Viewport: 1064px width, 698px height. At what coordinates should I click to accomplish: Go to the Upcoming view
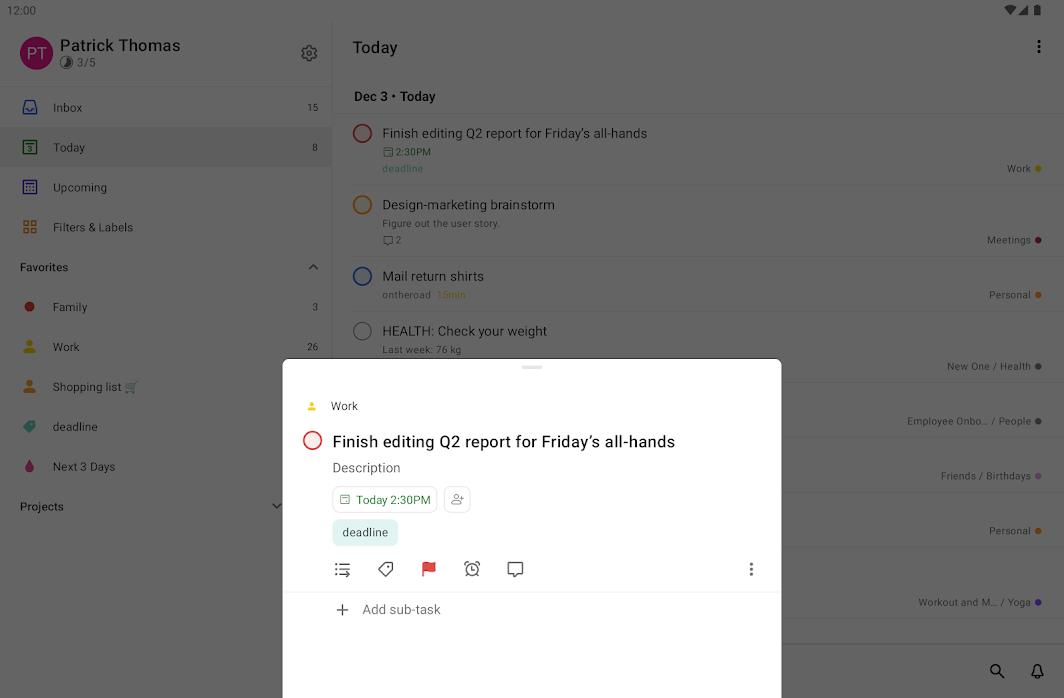click(80, 187)
